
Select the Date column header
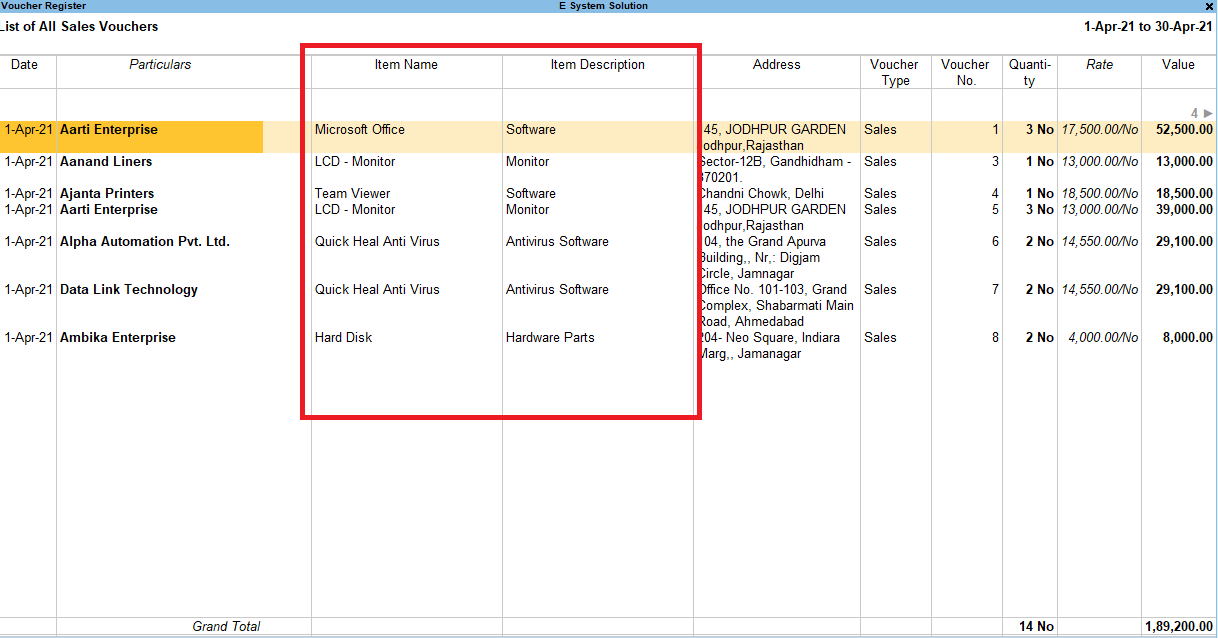tap(24, 64)
